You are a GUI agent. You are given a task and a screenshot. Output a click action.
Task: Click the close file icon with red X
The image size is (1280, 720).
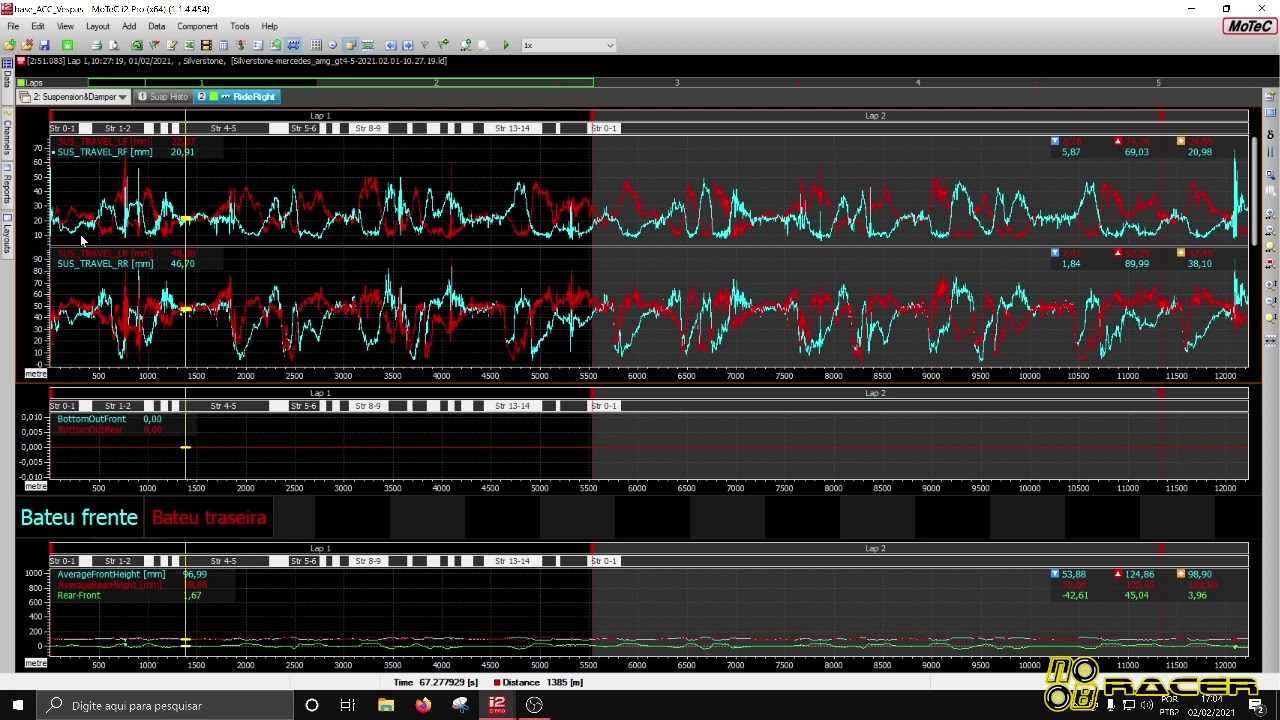(x=27, y=45)
